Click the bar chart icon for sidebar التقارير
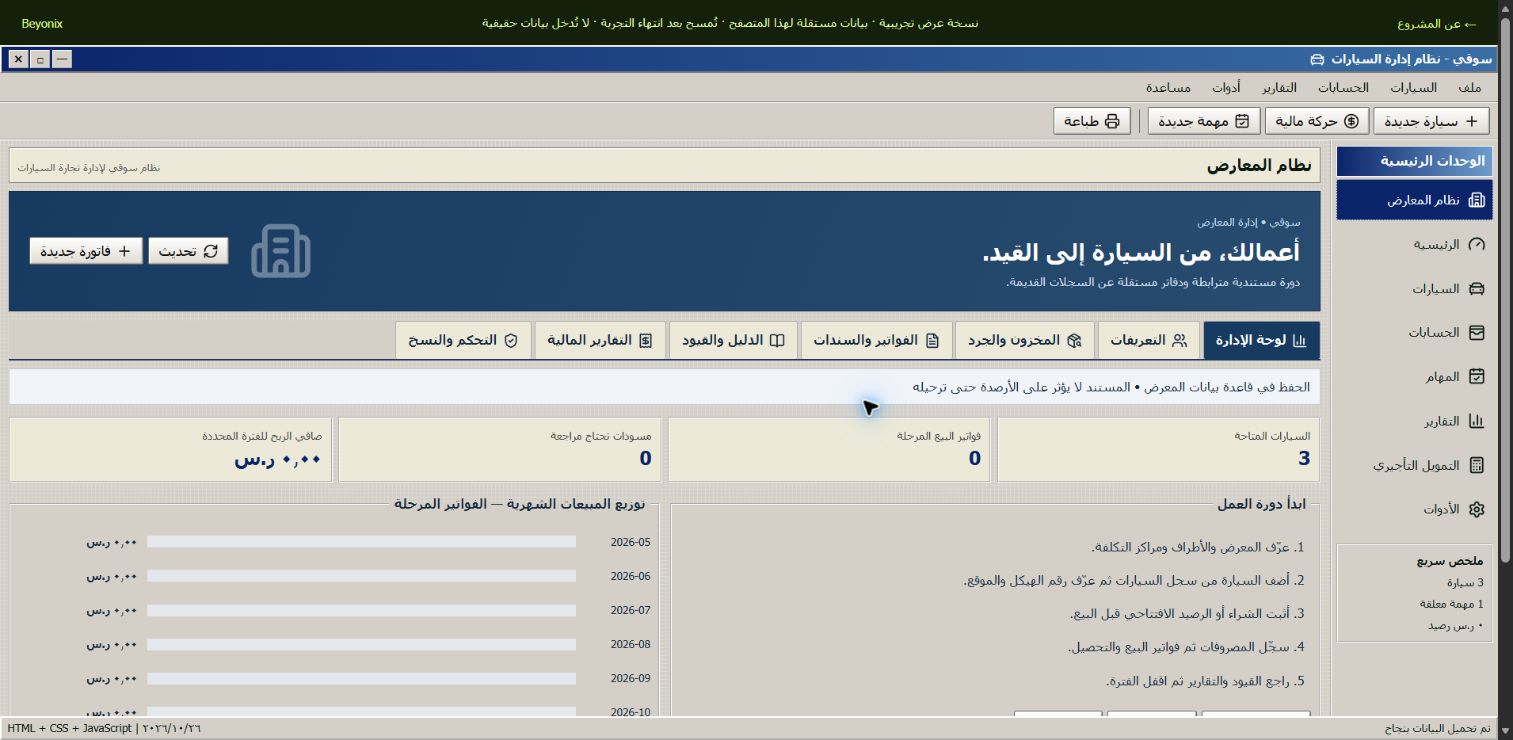1513x740 pixels. tap(1476, 421)
